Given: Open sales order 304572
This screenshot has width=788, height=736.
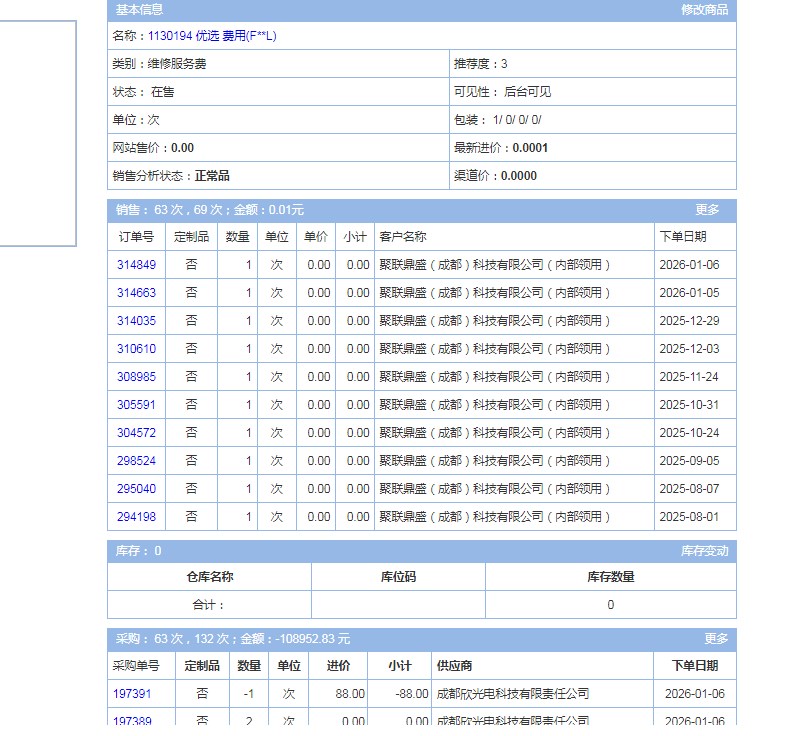Looking at the screenshot, I should [136, 433].
